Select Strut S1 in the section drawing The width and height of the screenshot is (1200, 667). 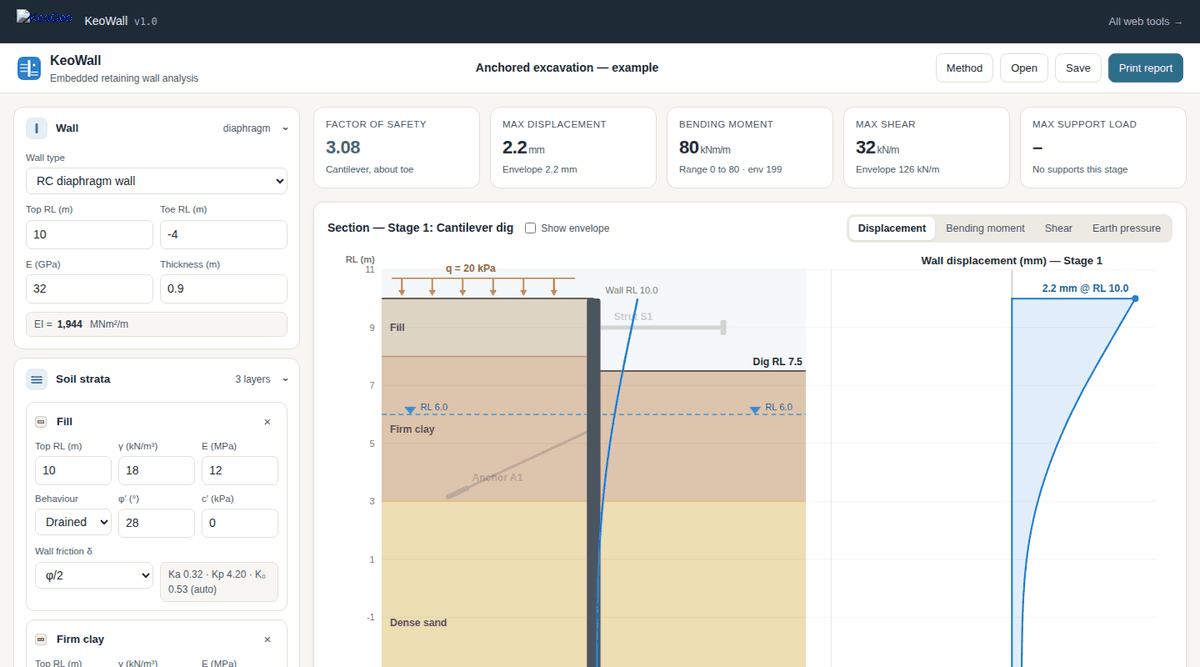coord(663,327)
